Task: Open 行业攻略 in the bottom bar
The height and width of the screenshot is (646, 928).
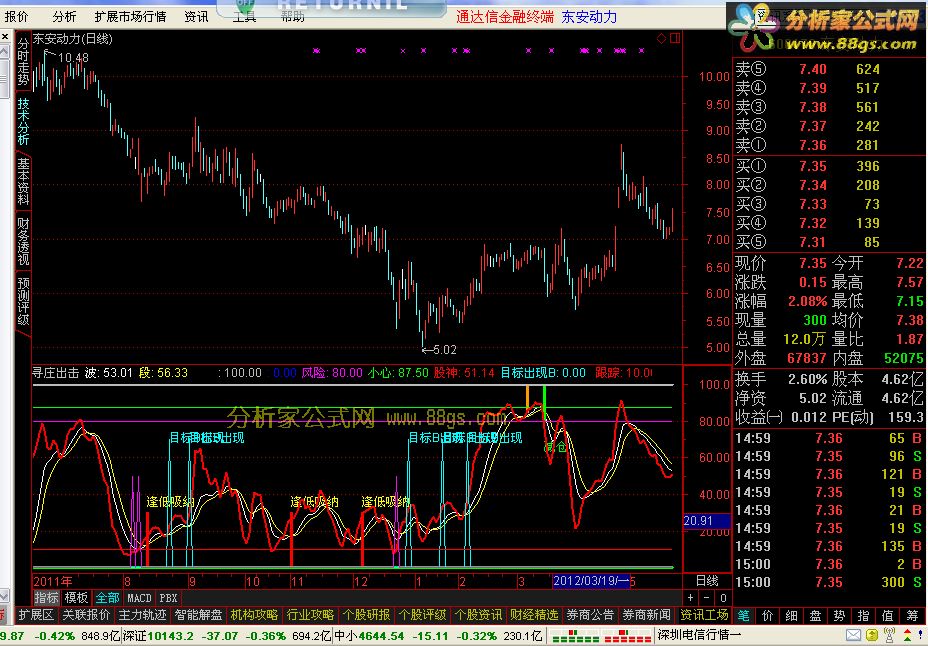Action: coord(310,615)
